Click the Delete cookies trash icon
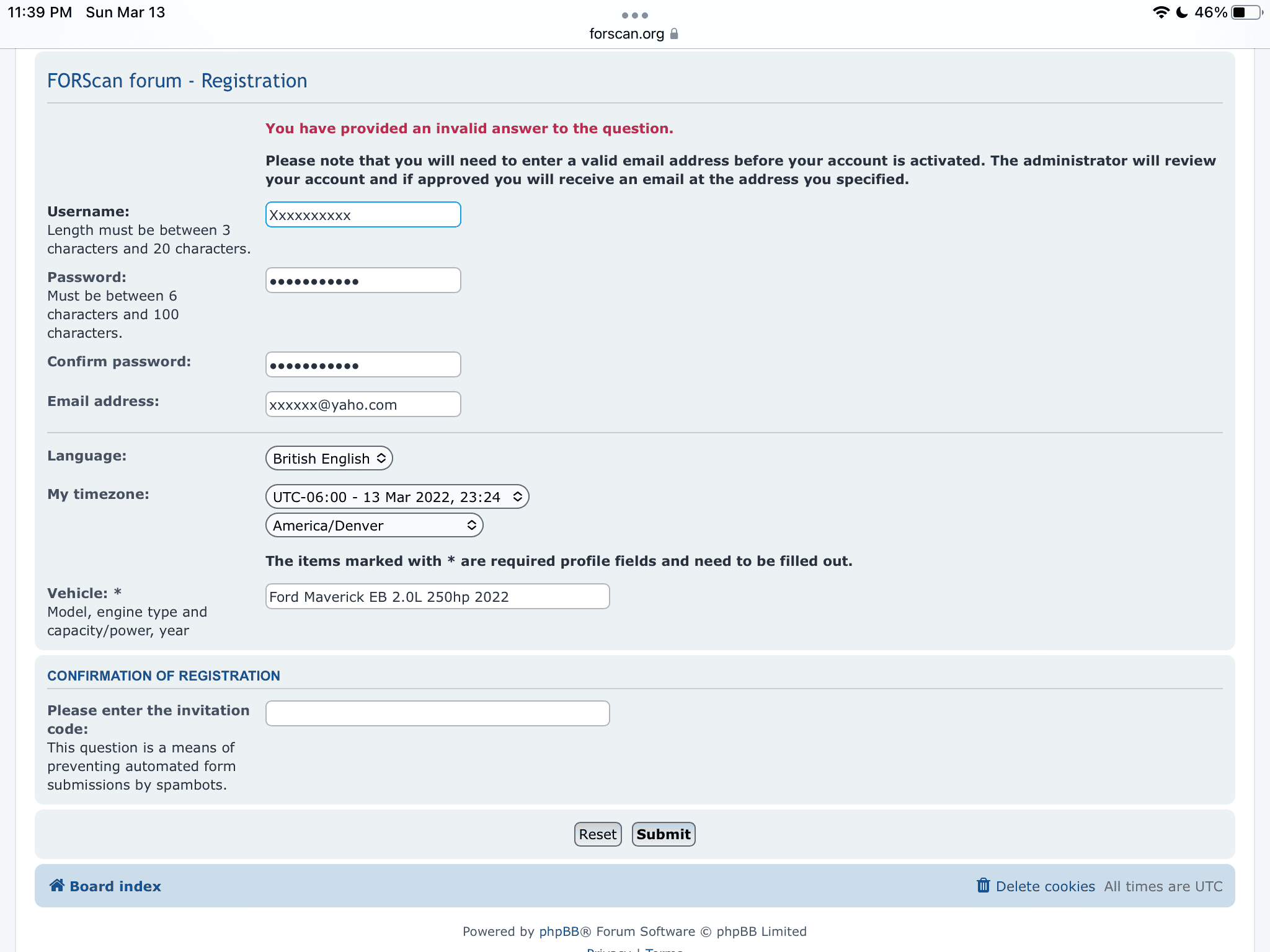Viewport: 1270px width, 952px height. coord(983,885)
